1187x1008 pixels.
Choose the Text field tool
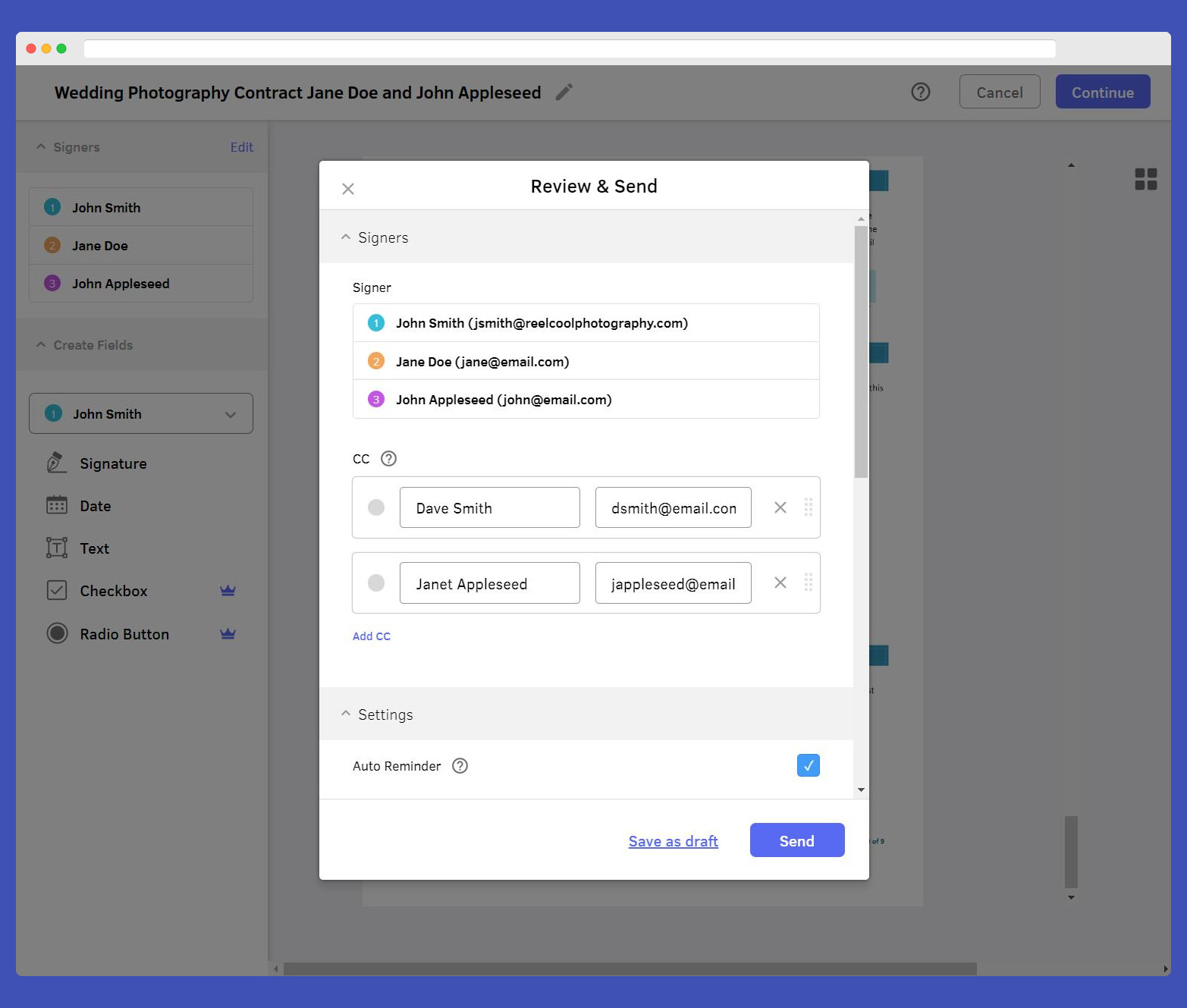(x=94, y=548)
